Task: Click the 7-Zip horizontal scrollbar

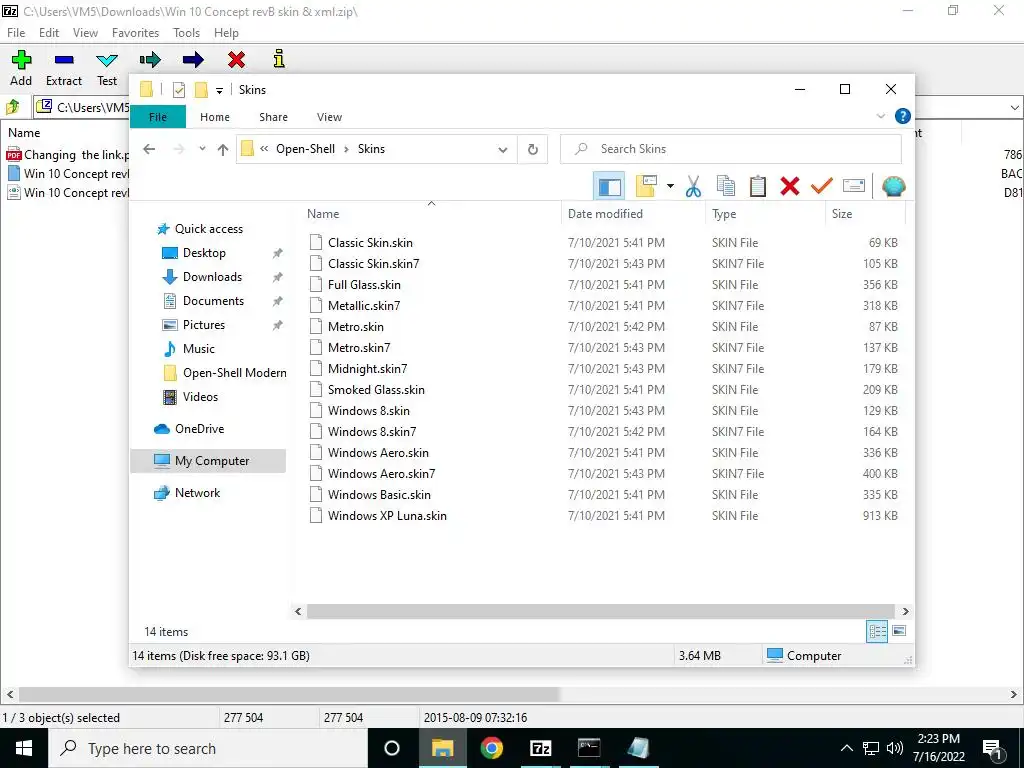Action: pos(289,694)
